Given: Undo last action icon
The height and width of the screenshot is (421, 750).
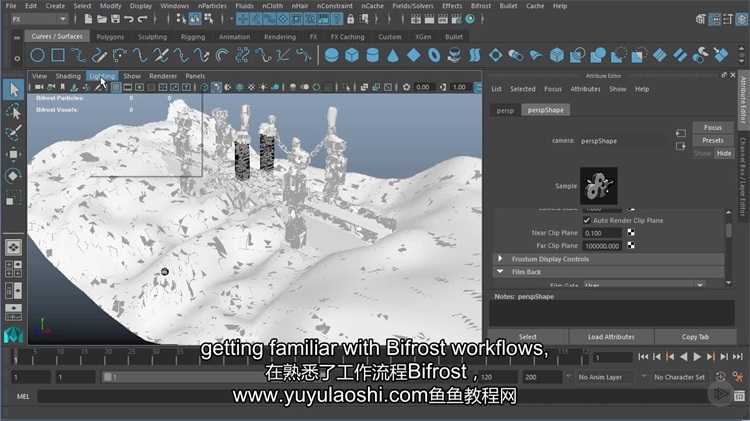Looking at the screenshot, I should point(129,19).
